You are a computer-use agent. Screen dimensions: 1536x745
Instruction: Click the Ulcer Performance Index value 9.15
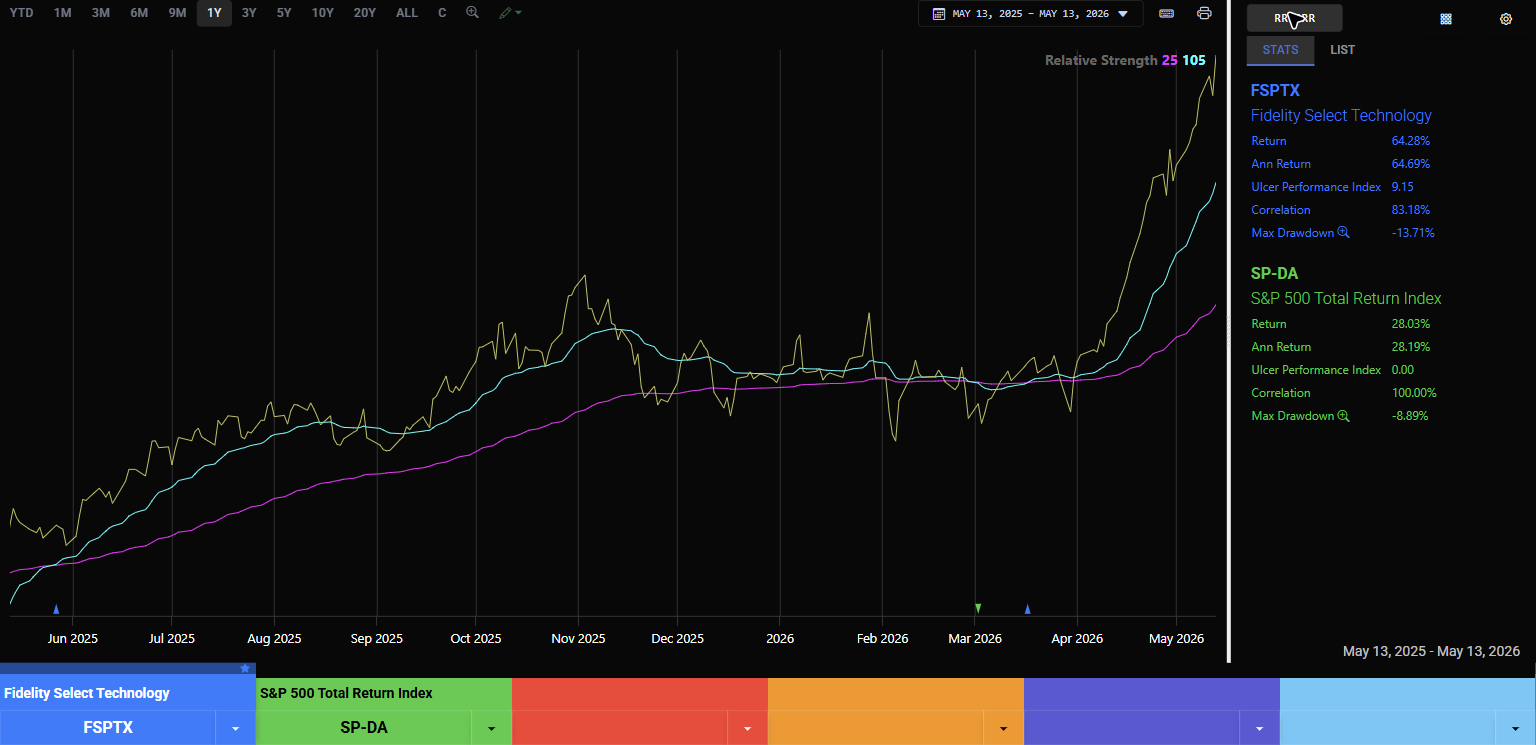pyautogui.click(x=1402, y=187)
